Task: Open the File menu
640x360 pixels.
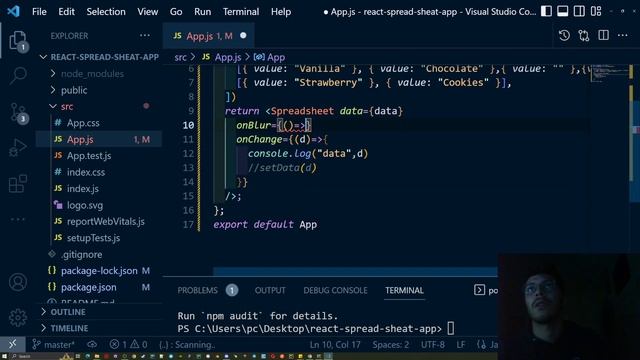Action: point(39,11)
